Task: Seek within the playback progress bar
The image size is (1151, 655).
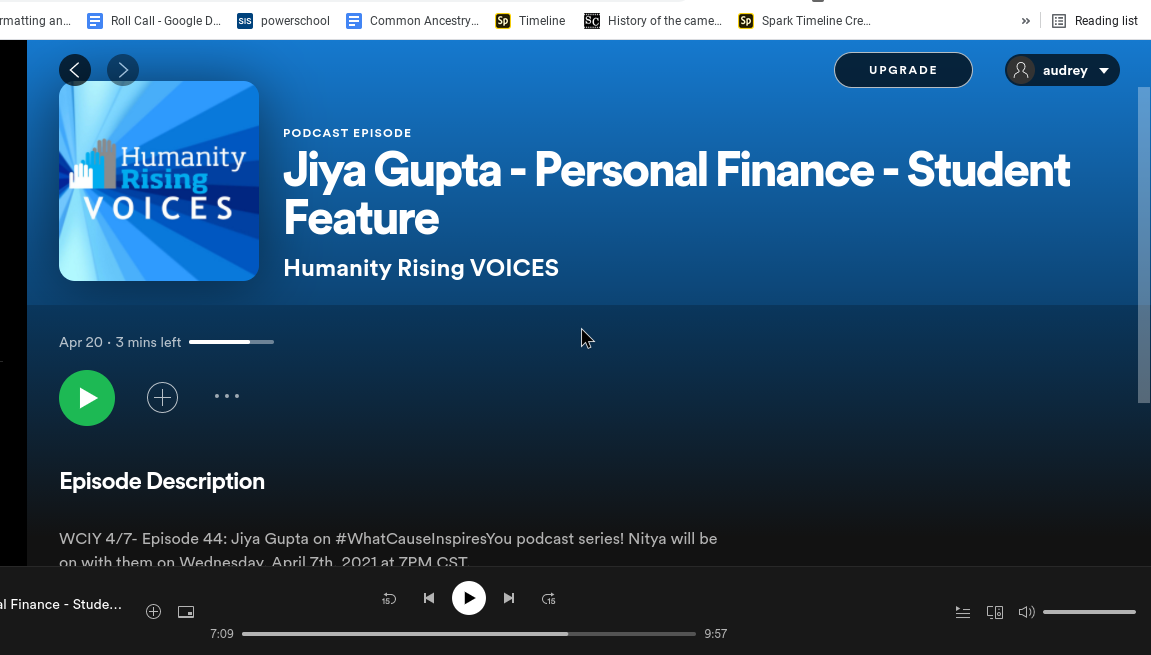Action: tap(468, 634)
